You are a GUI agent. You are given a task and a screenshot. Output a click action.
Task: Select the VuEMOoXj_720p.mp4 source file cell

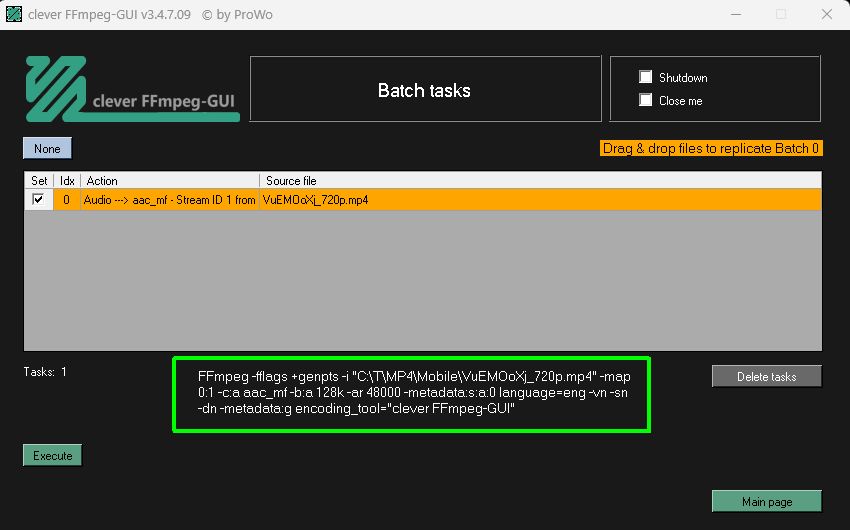click(x=540, y=199)
